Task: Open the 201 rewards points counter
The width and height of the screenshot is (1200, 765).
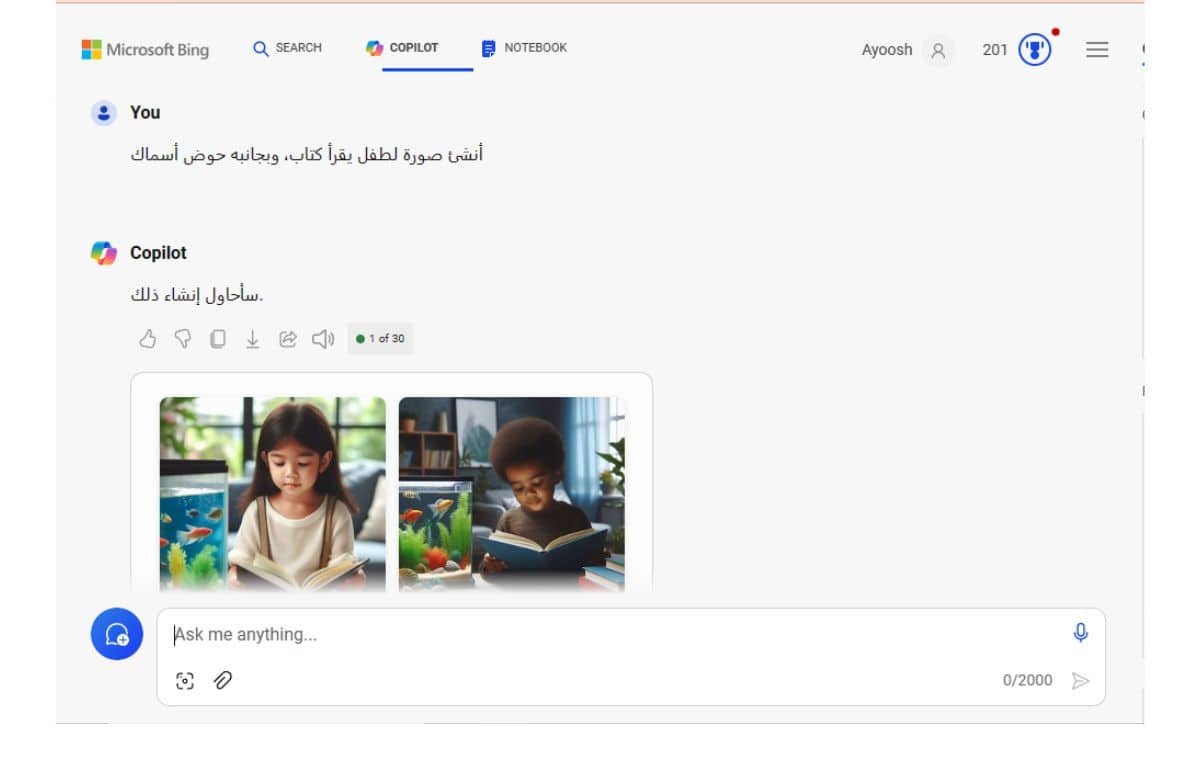Action: pyautogui.click(x=994, y=49)
